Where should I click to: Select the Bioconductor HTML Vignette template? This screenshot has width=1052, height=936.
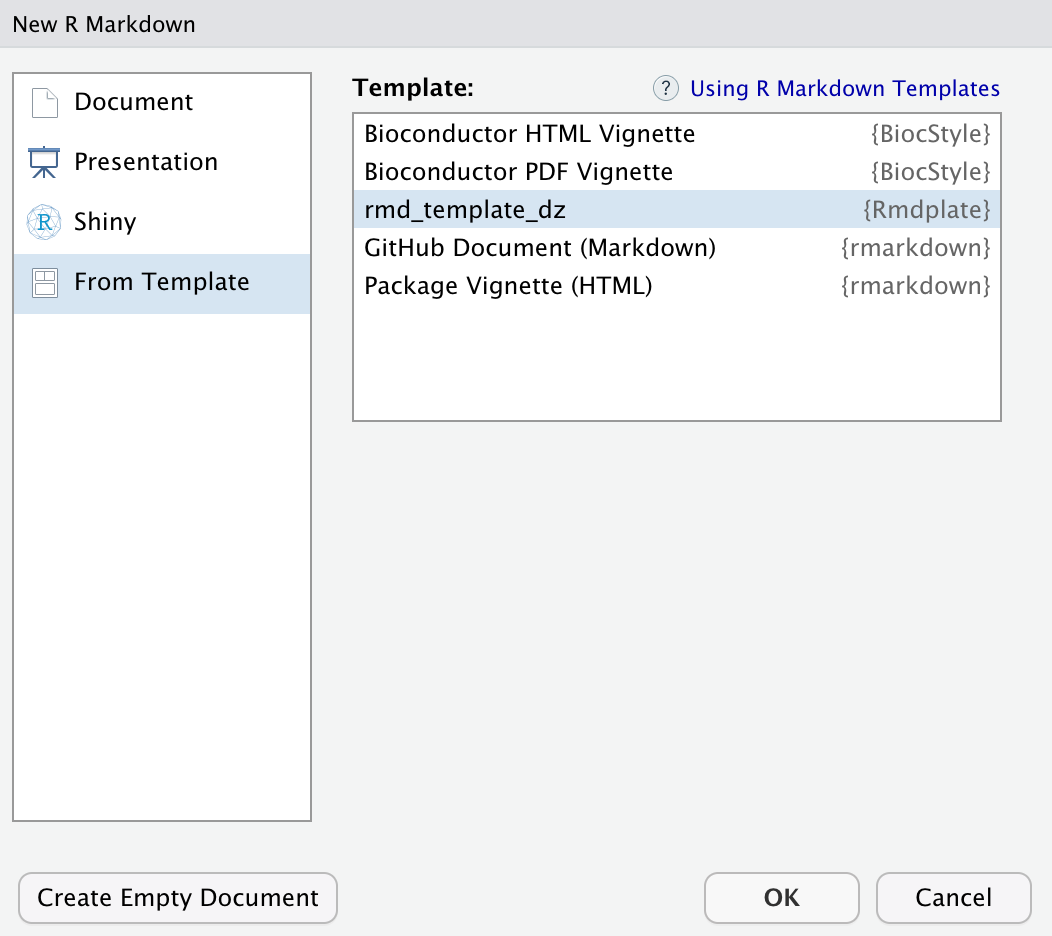coord(530,134)
